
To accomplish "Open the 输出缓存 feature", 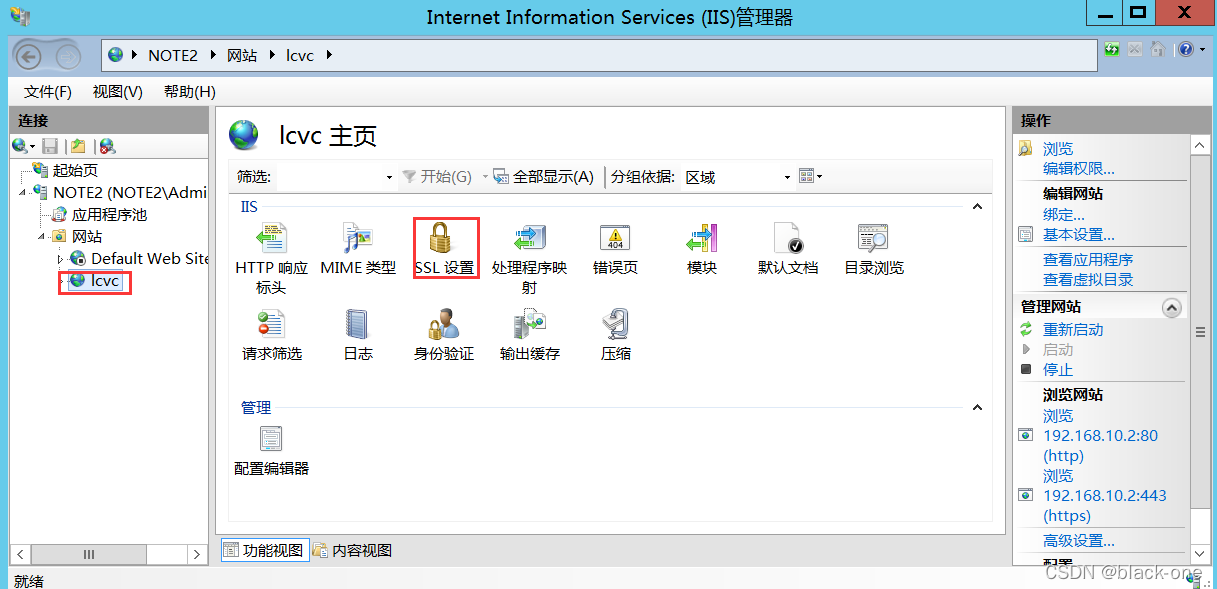I will click(529, 335).
